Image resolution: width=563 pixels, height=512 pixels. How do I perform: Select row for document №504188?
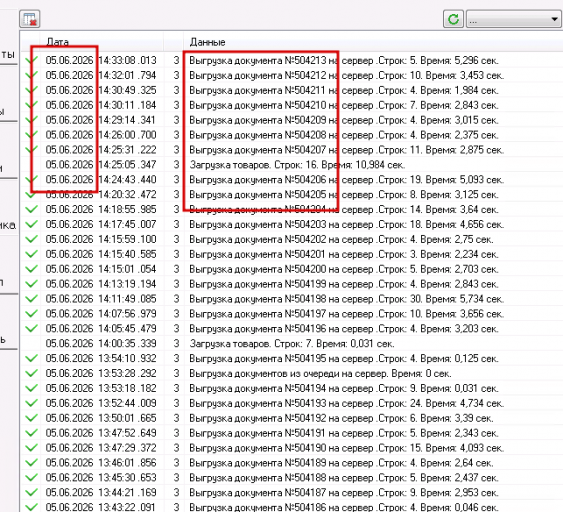pos(292,478)
